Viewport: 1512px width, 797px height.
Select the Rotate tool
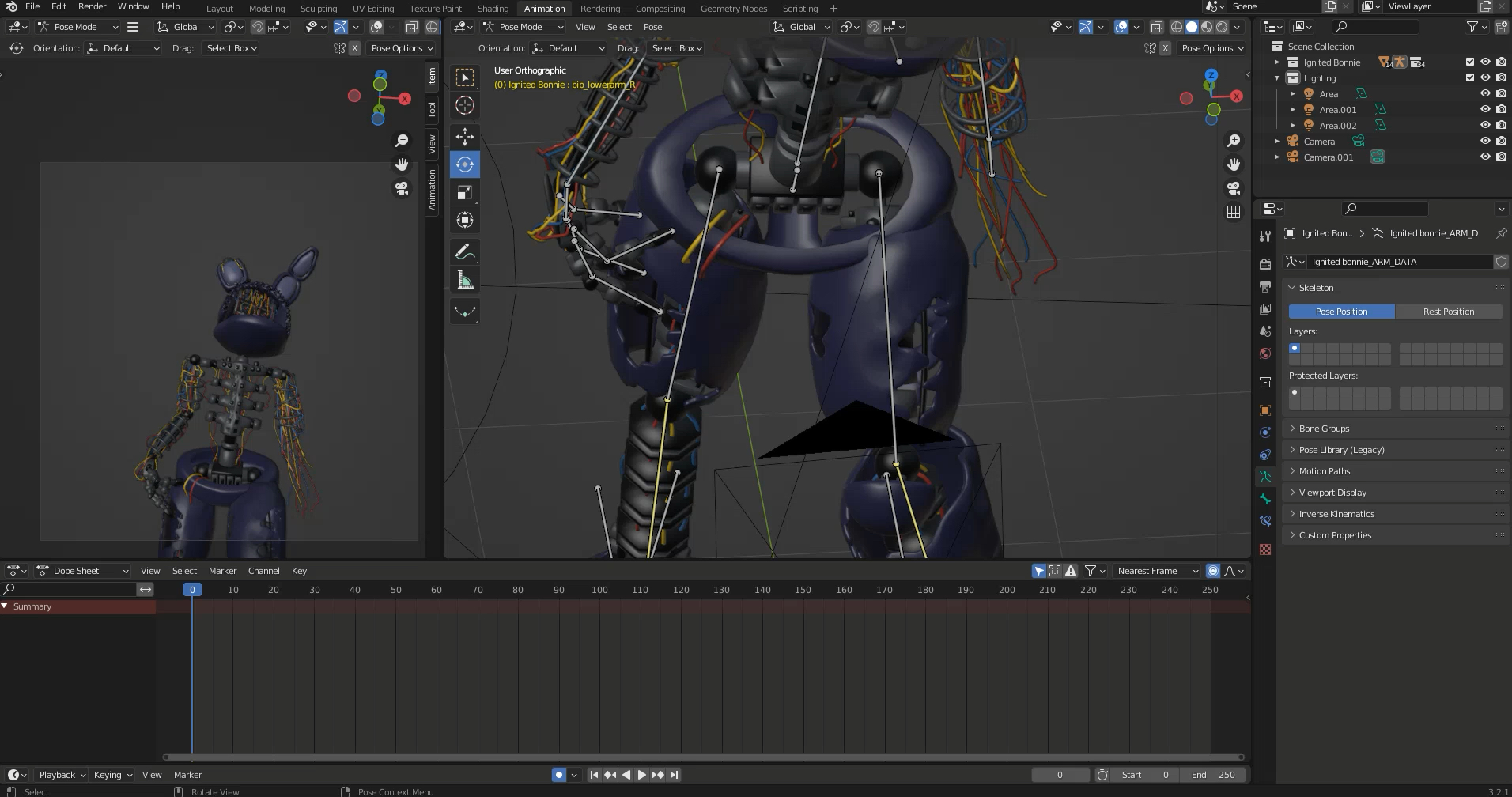point(465,164)
